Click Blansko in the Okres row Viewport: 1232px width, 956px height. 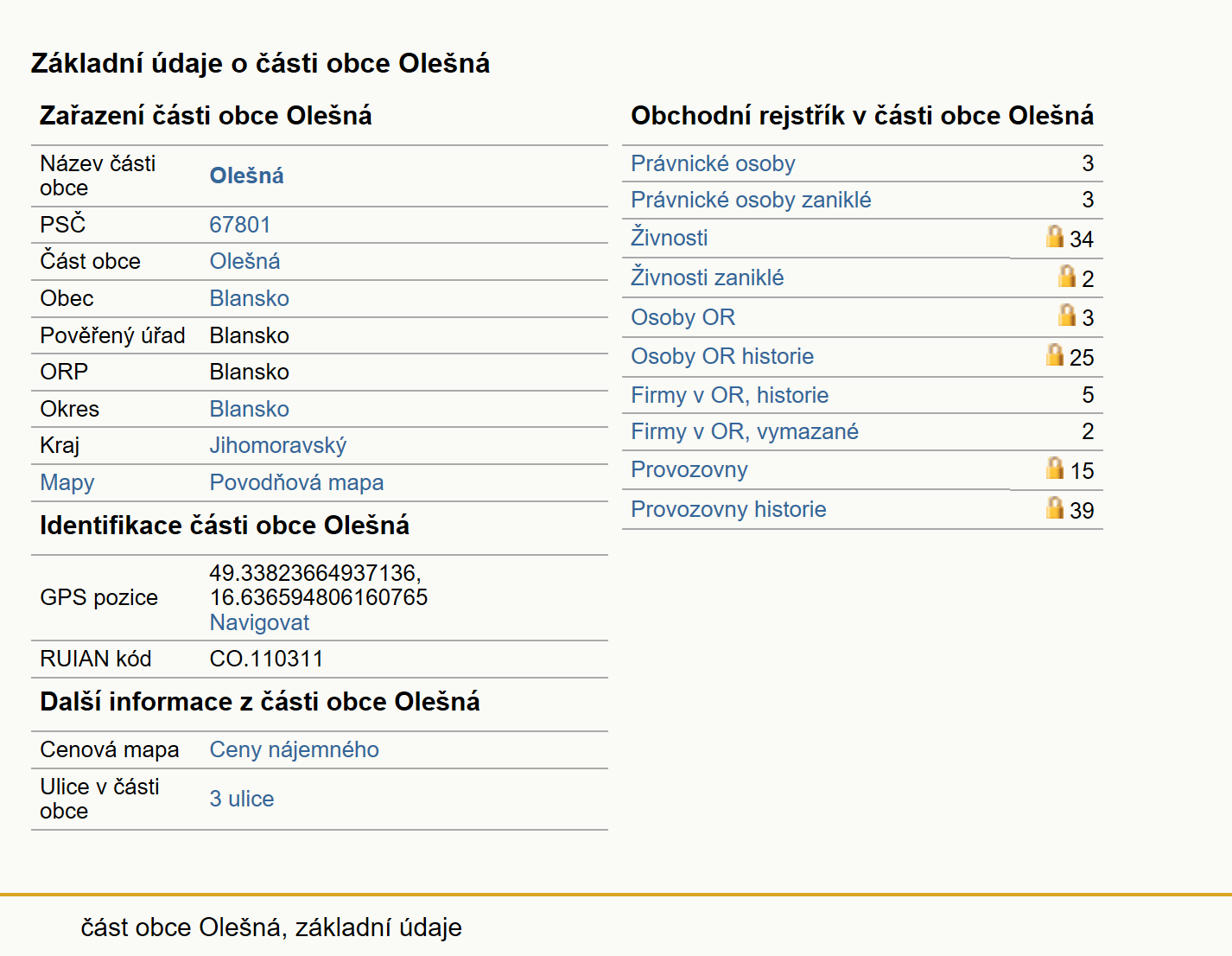point(249,409)
